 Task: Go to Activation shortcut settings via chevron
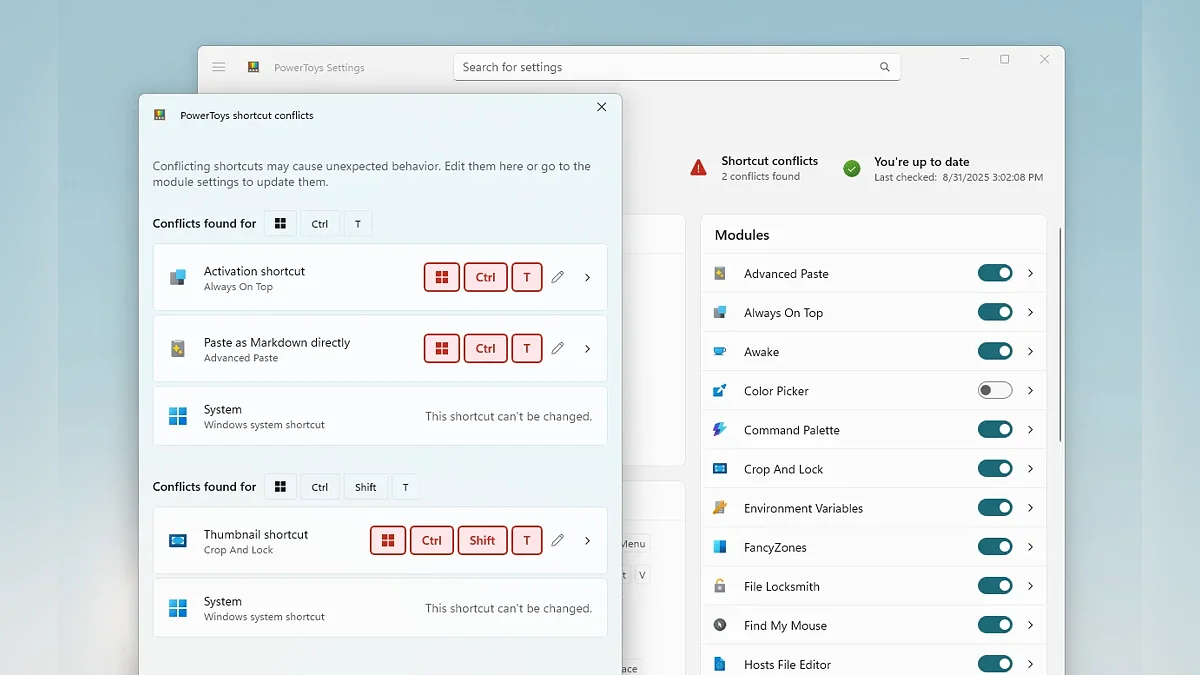[587, 277]
